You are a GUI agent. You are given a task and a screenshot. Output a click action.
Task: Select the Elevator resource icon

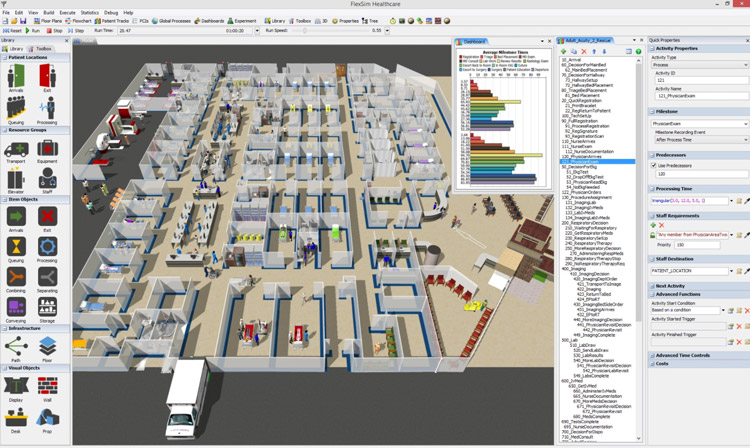[16, 179]
